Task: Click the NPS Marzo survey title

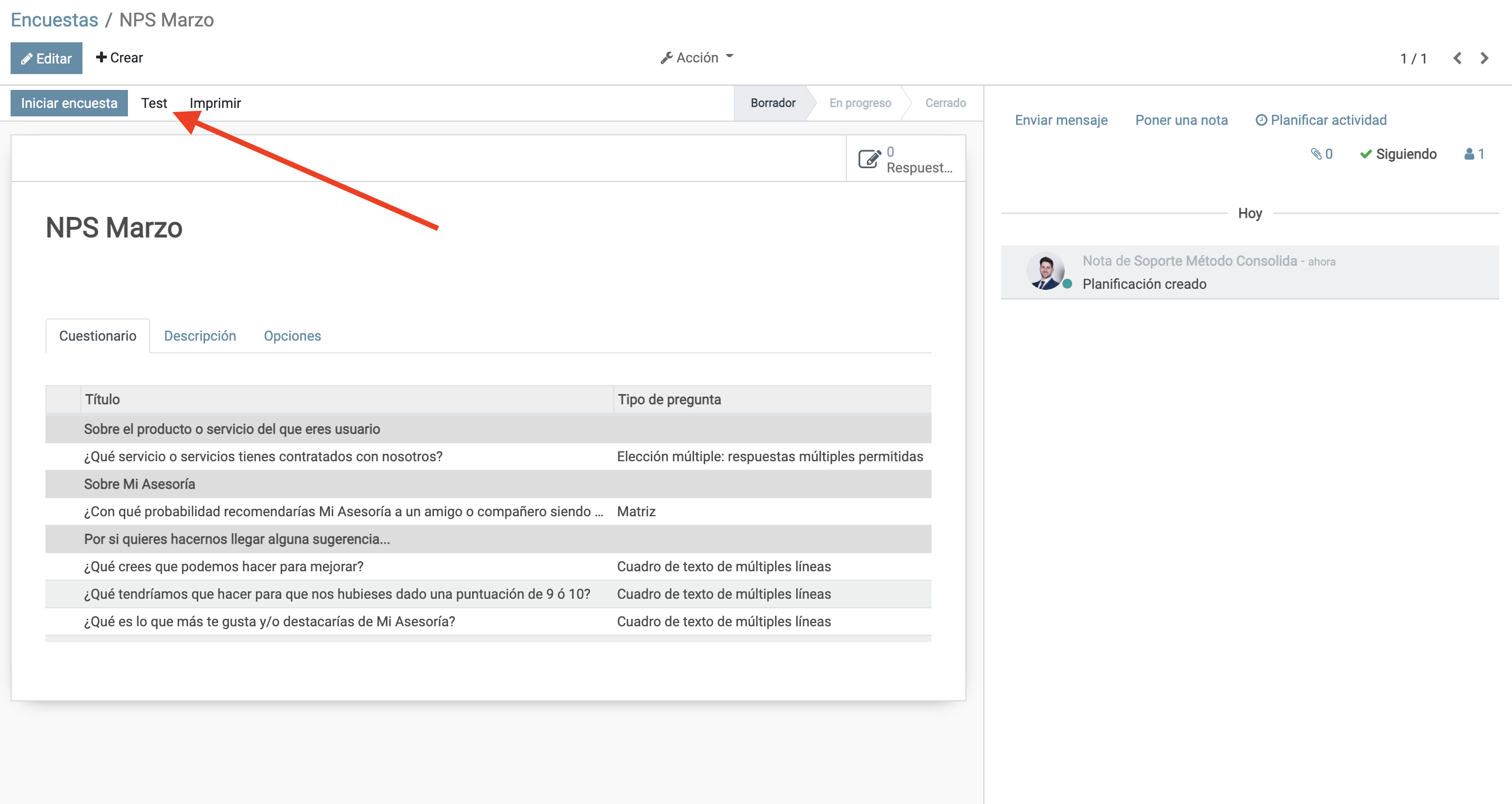Action: pos(114,227)
